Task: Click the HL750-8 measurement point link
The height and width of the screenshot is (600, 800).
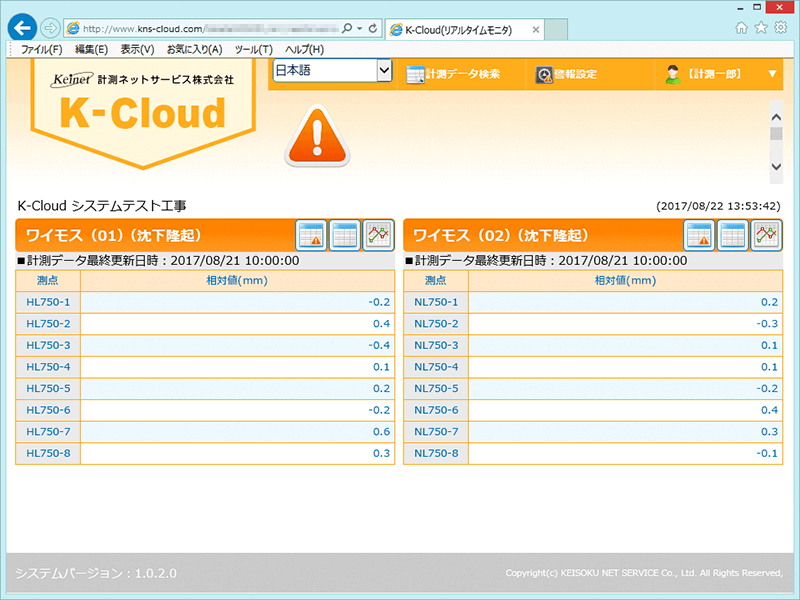Action: 48,453
